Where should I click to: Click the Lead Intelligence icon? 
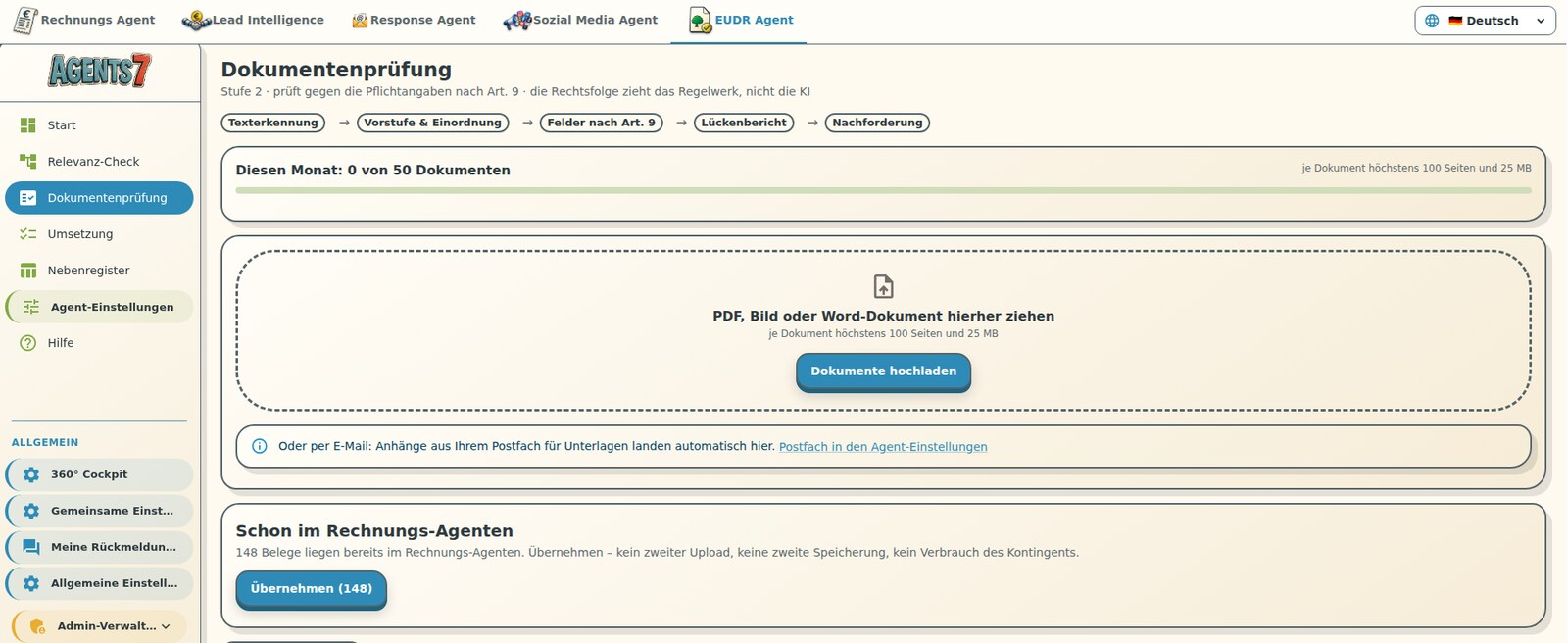(196, 21)
